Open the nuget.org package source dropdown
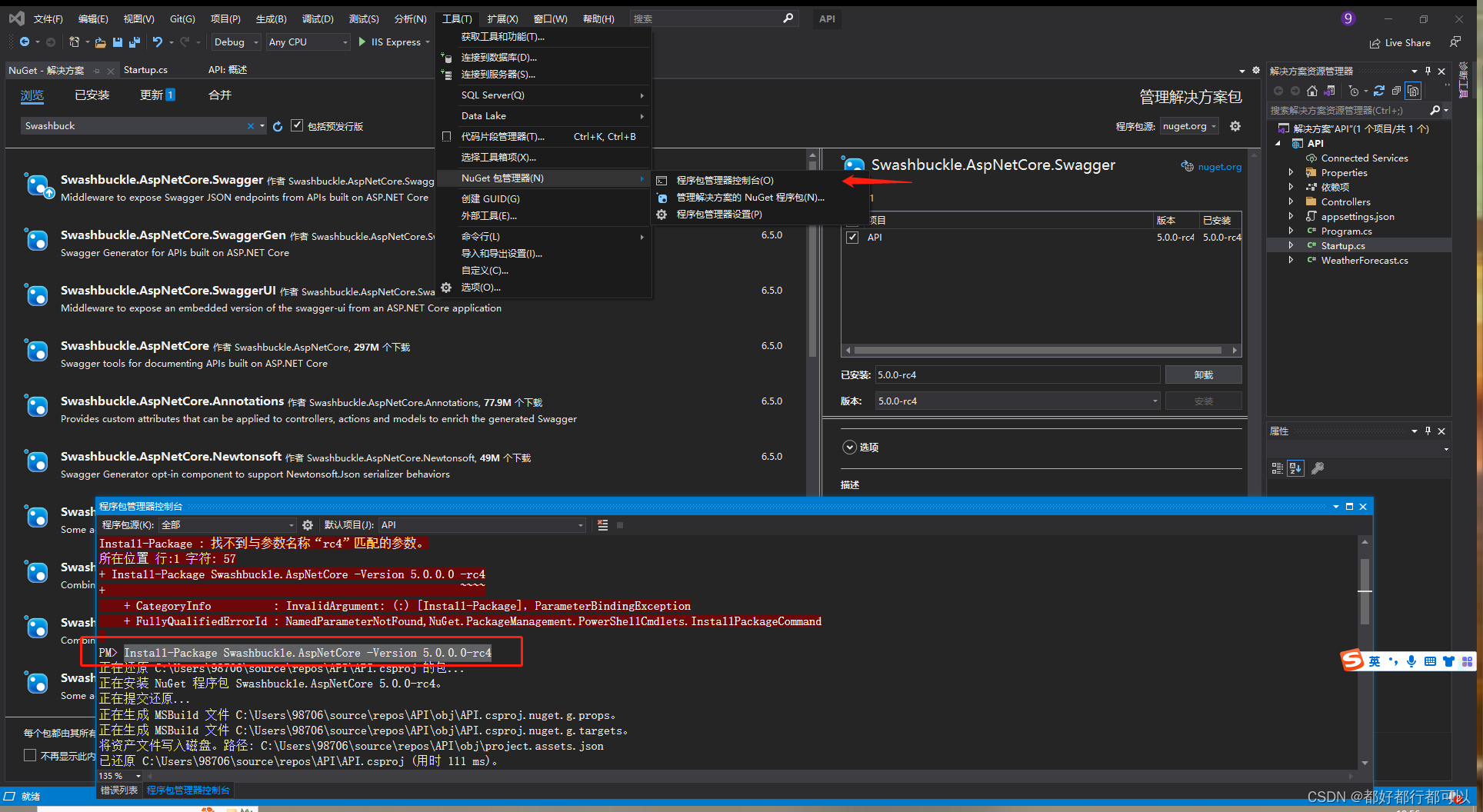The image size is (1483, 812). [x=1189, y=126]
